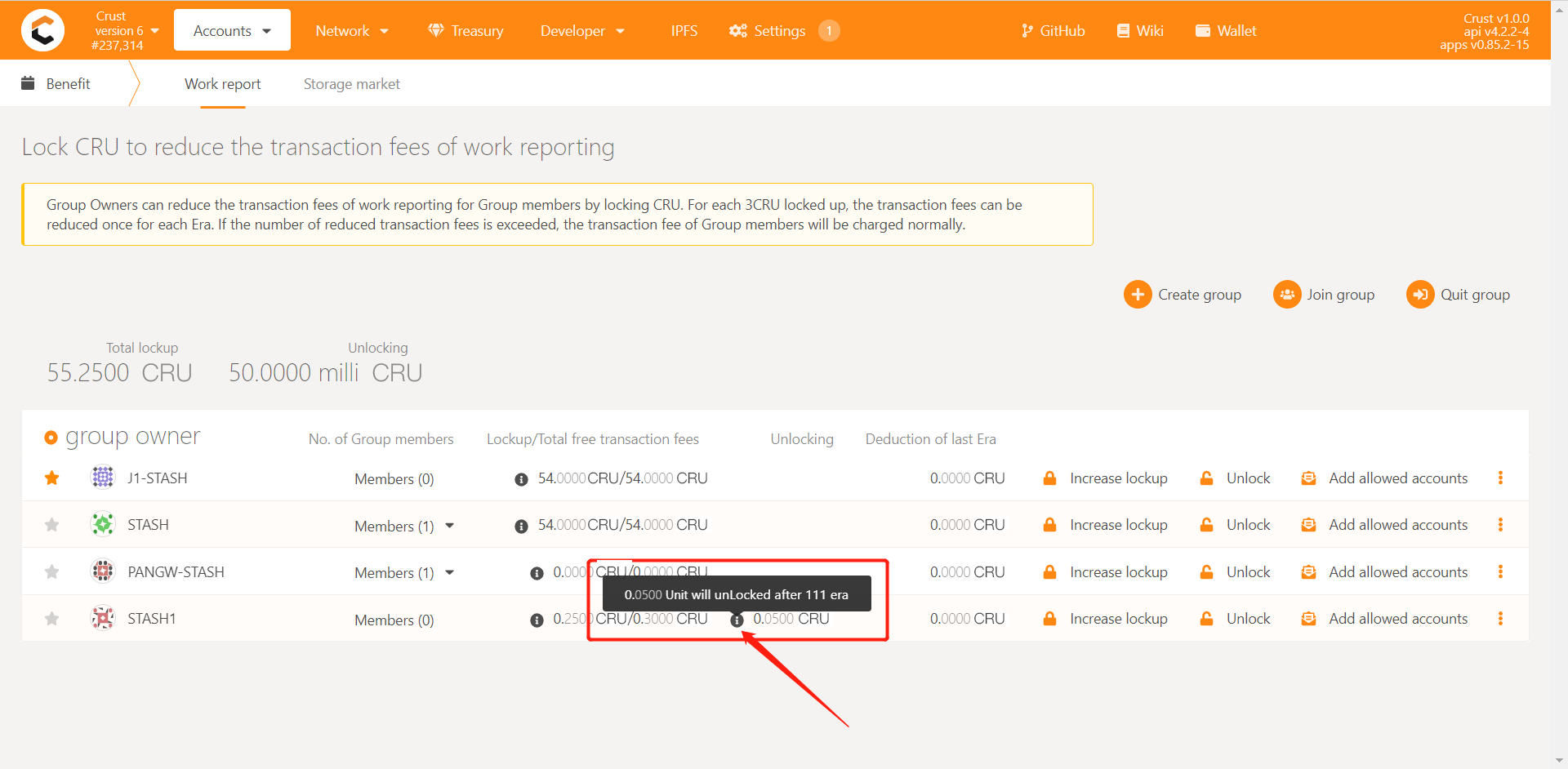1568x769 pixels.
Task: Open the Accounts menu
Action: [x=232, y=30]
